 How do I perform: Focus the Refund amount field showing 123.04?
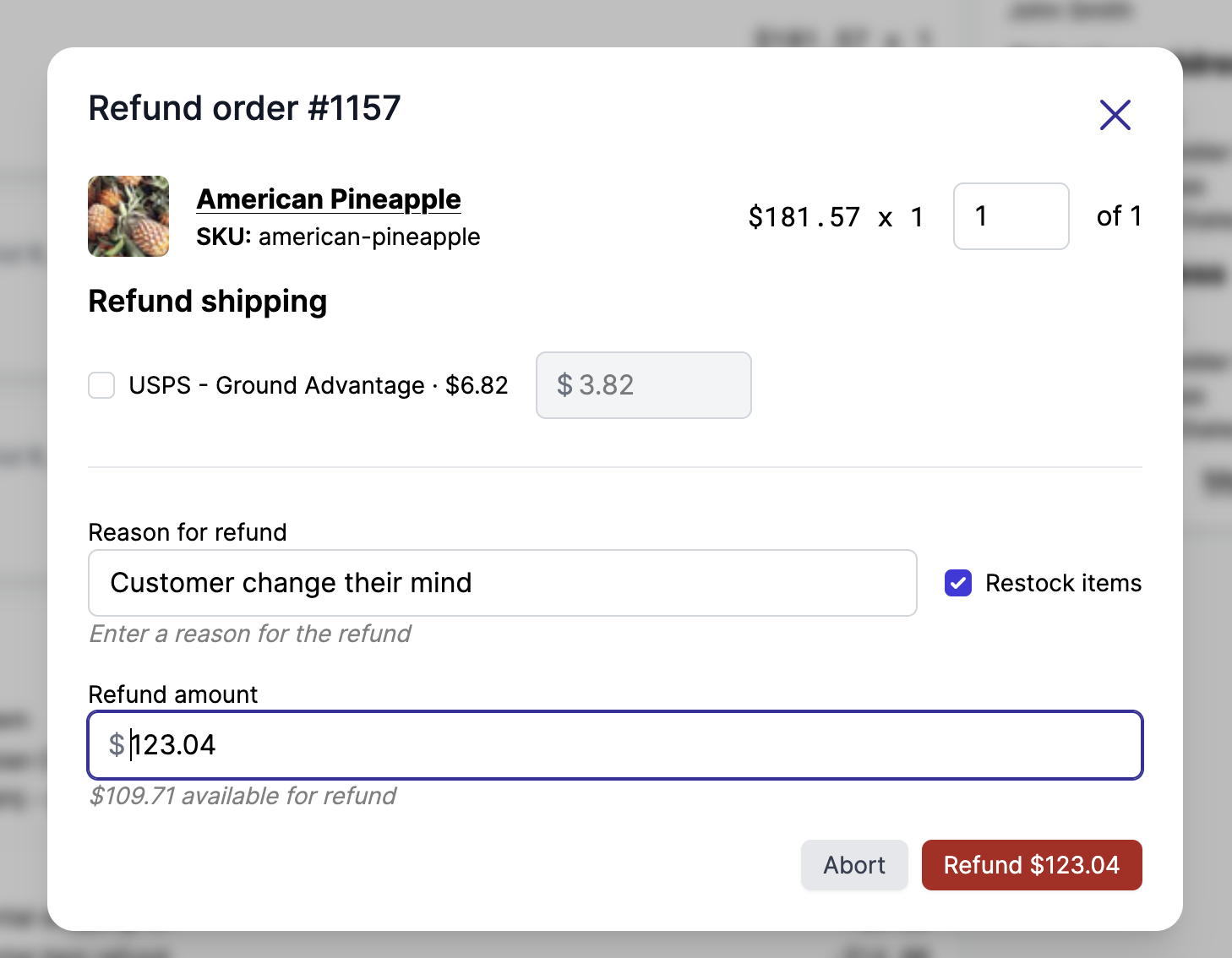(614, 745)
